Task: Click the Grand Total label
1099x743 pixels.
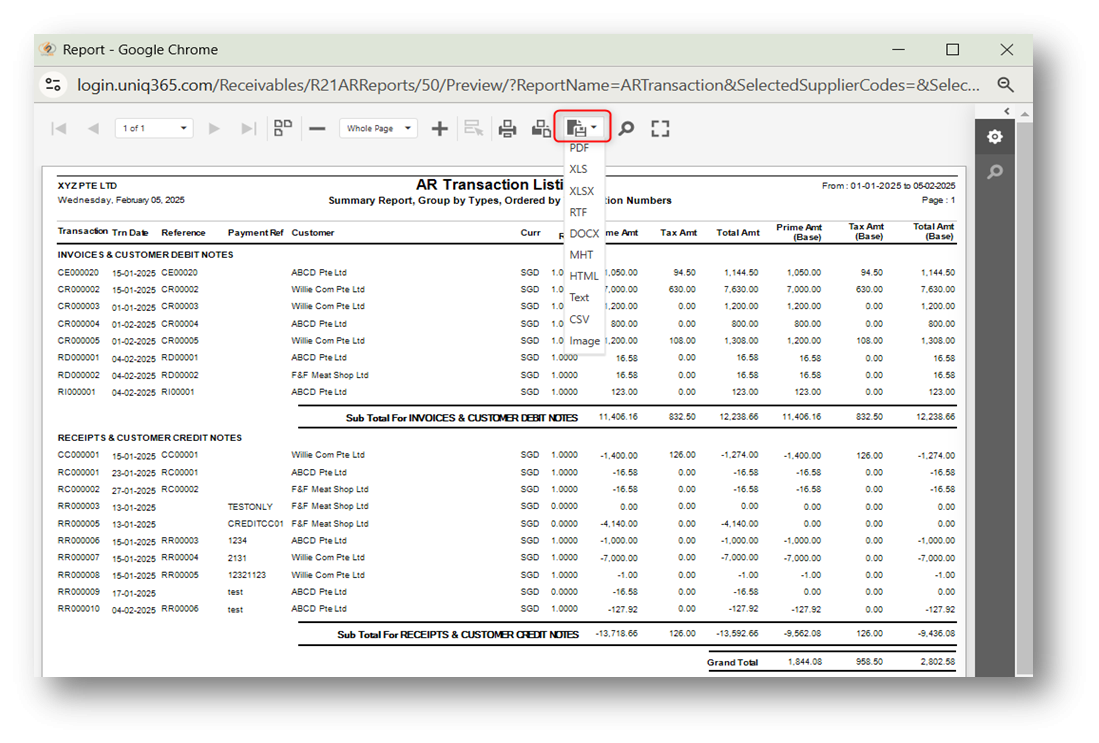Action: tap(732, 662)
